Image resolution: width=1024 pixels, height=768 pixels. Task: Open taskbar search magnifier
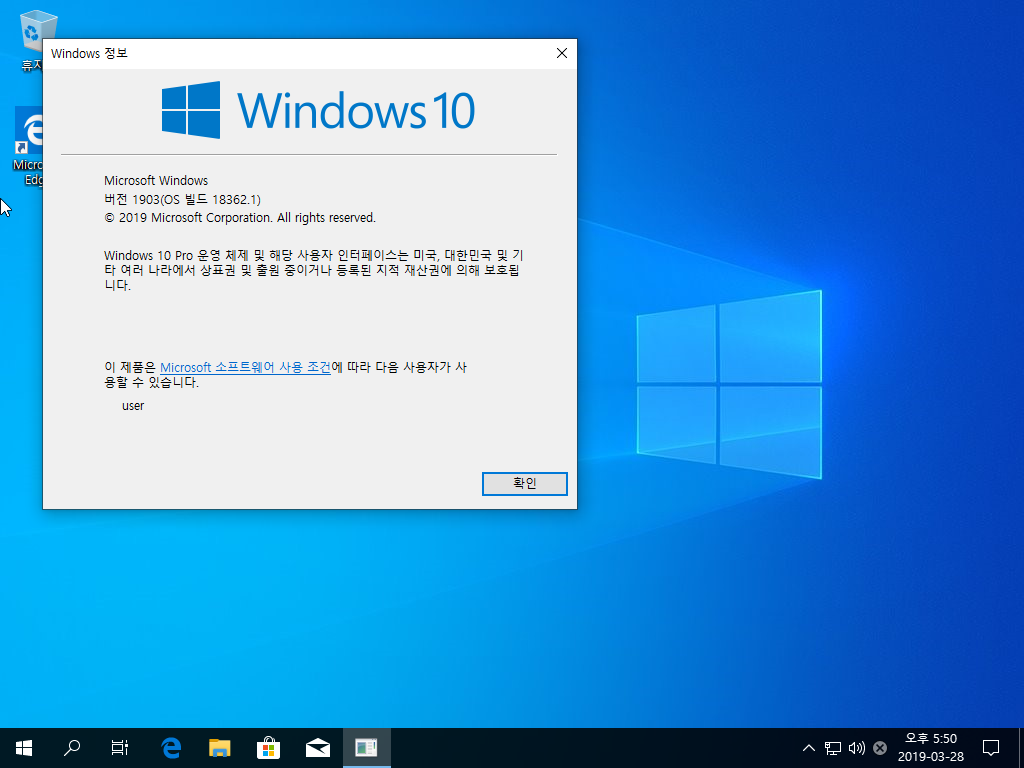coord(72,748)
